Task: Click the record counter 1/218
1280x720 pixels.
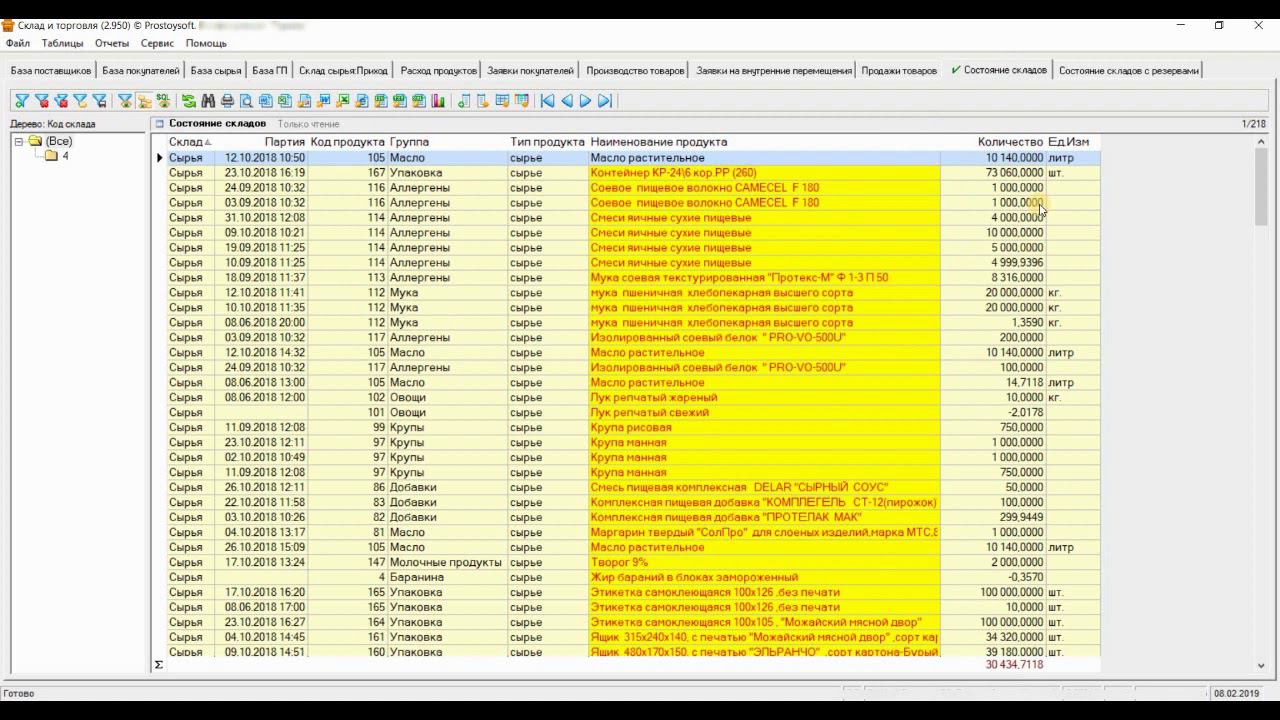Action: [x=1253, y=124]
